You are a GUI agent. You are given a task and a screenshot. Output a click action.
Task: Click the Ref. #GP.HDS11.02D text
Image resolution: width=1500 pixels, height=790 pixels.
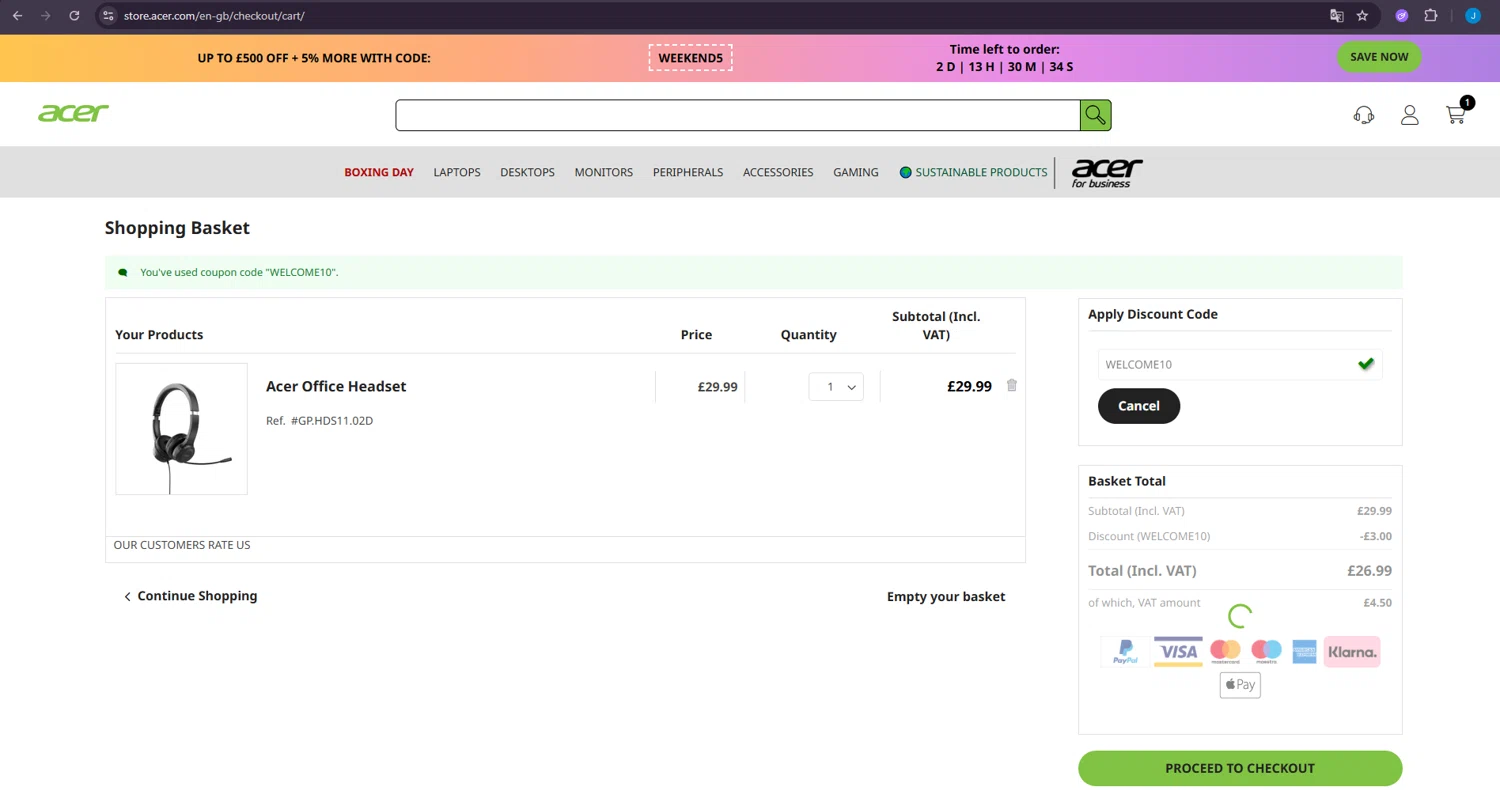point(319,421)
